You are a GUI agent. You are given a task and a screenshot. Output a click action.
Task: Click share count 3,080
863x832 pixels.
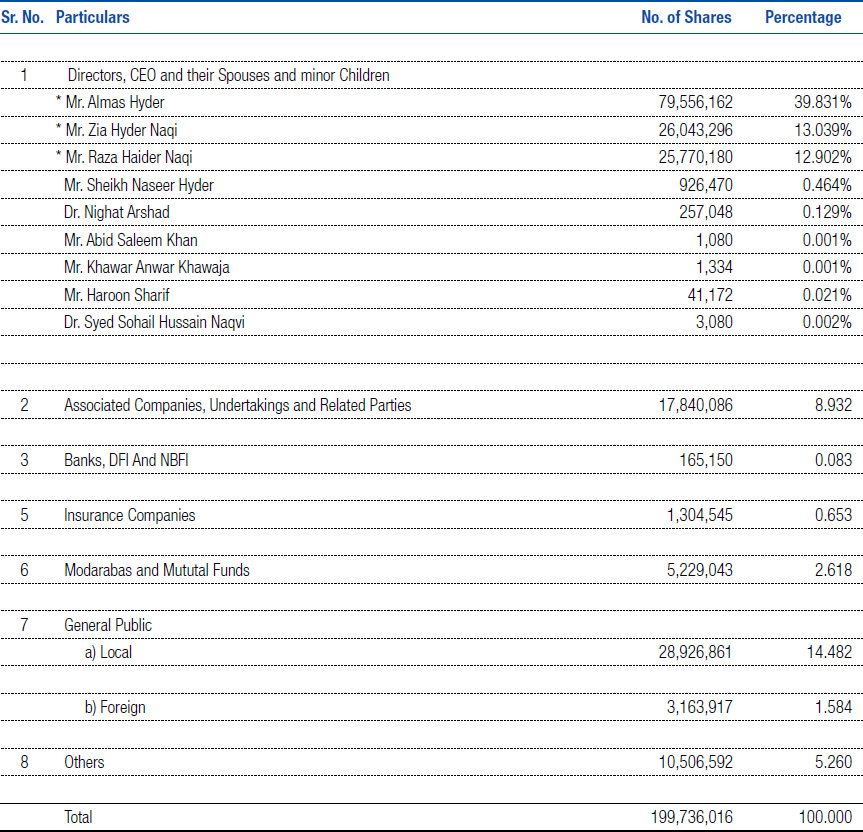coord(714,322)
